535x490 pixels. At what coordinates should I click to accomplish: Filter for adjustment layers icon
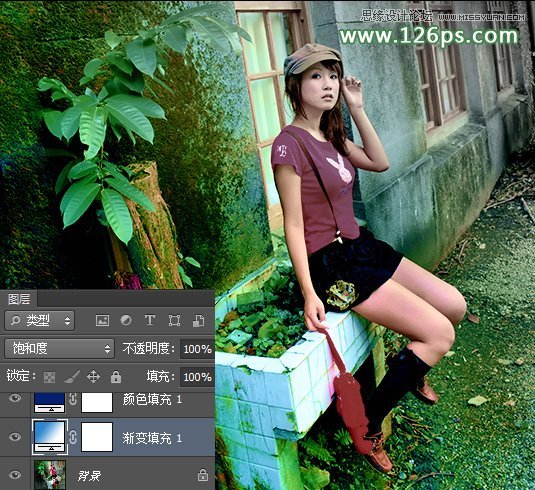tap(126, 320)
